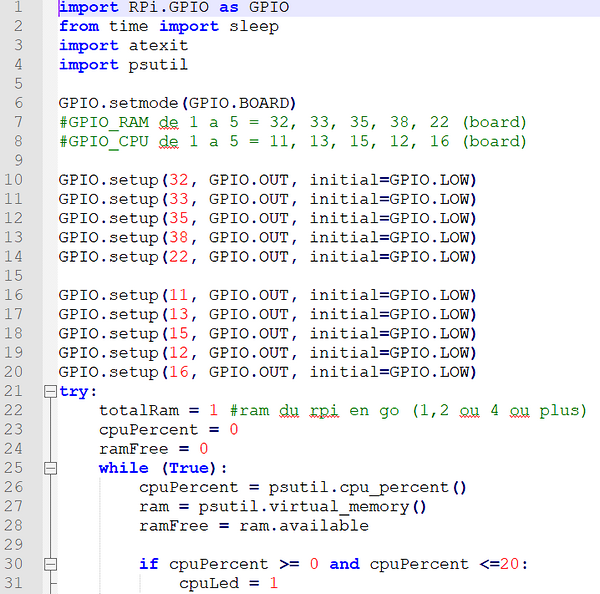
Task: Click line number 30 in the margin
Action: [x=14, y=564]
